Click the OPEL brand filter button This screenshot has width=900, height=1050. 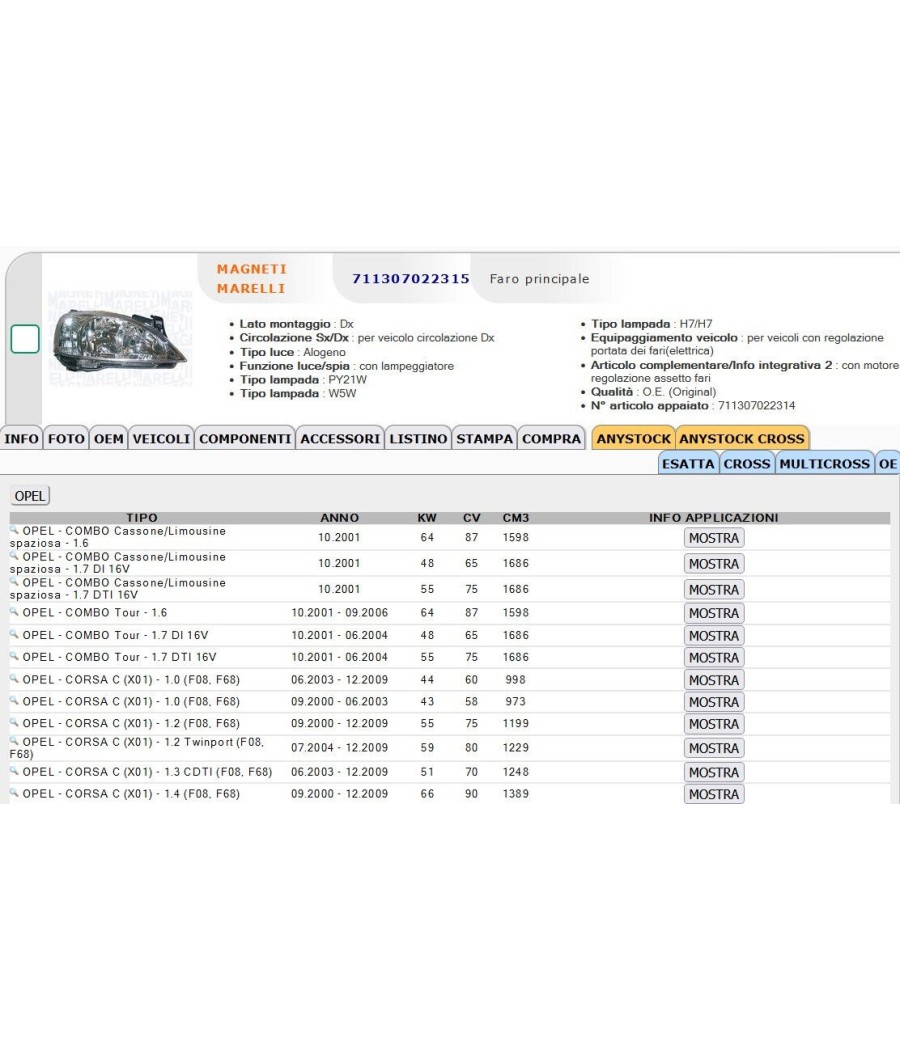(x=30, y=496)
